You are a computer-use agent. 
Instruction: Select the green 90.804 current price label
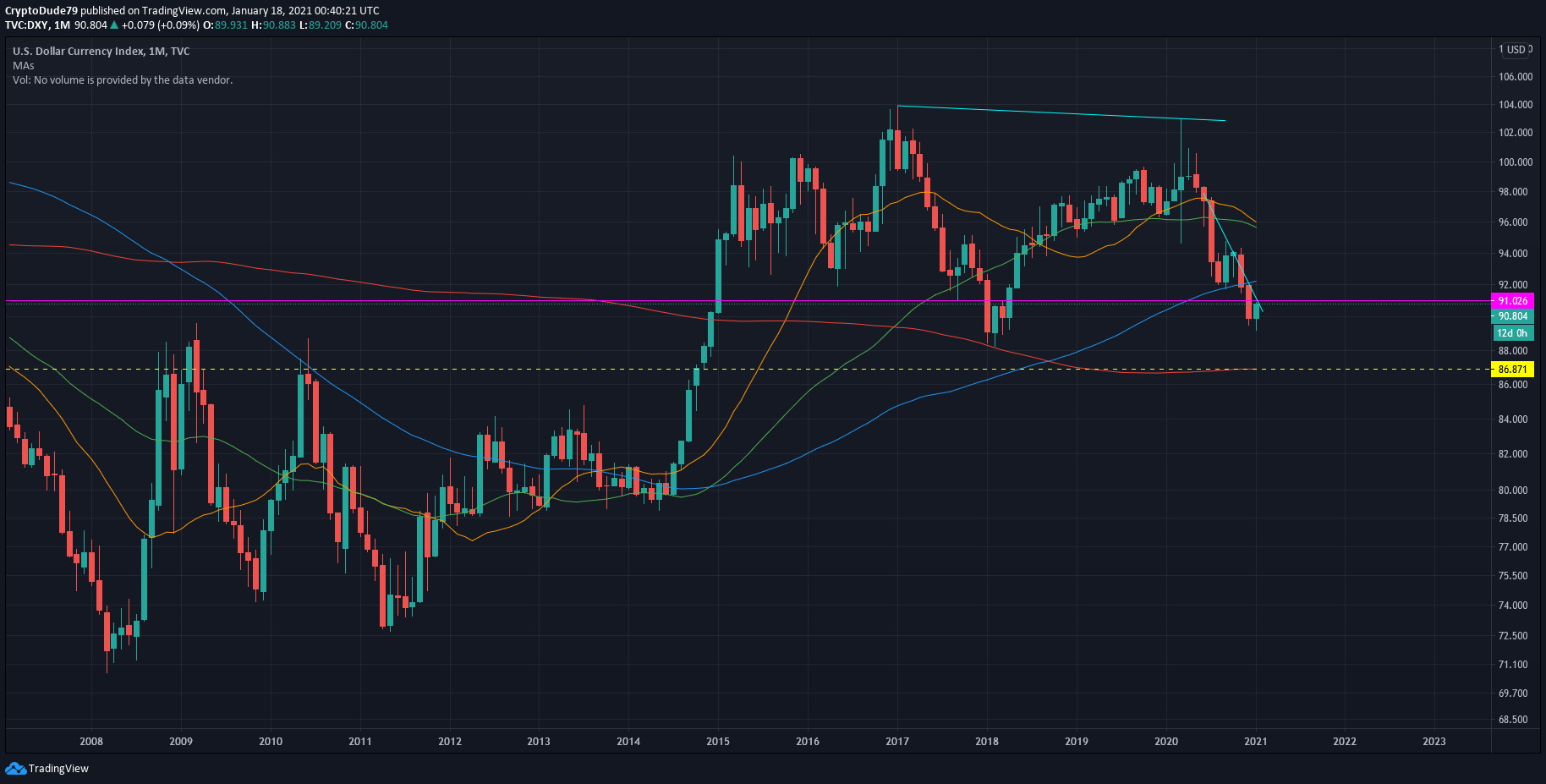pyautogui.click(x=1513, y=316)
